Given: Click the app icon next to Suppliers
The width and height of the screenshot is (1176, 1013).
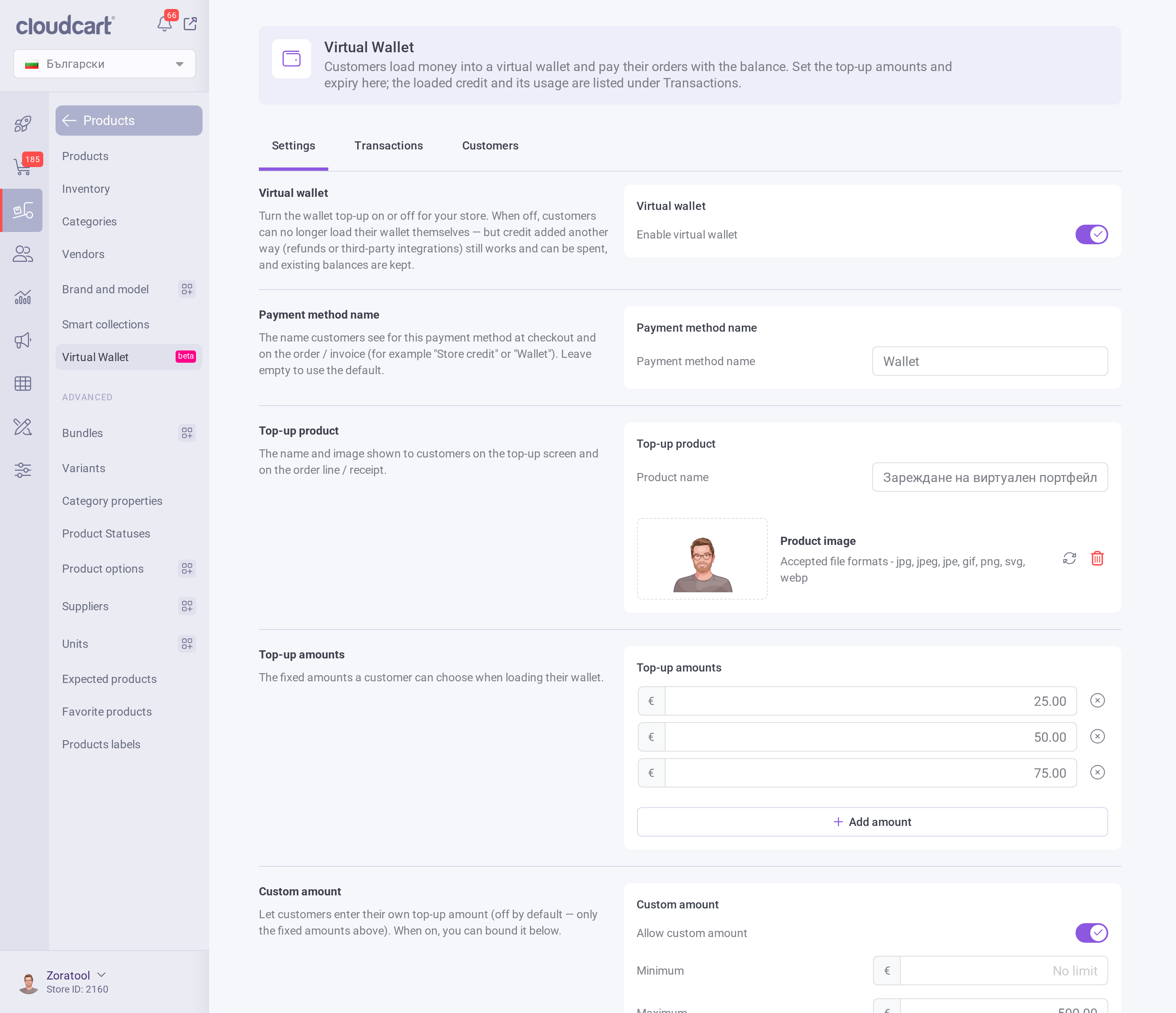Looking at the screenshot, I should click(187, 606).
